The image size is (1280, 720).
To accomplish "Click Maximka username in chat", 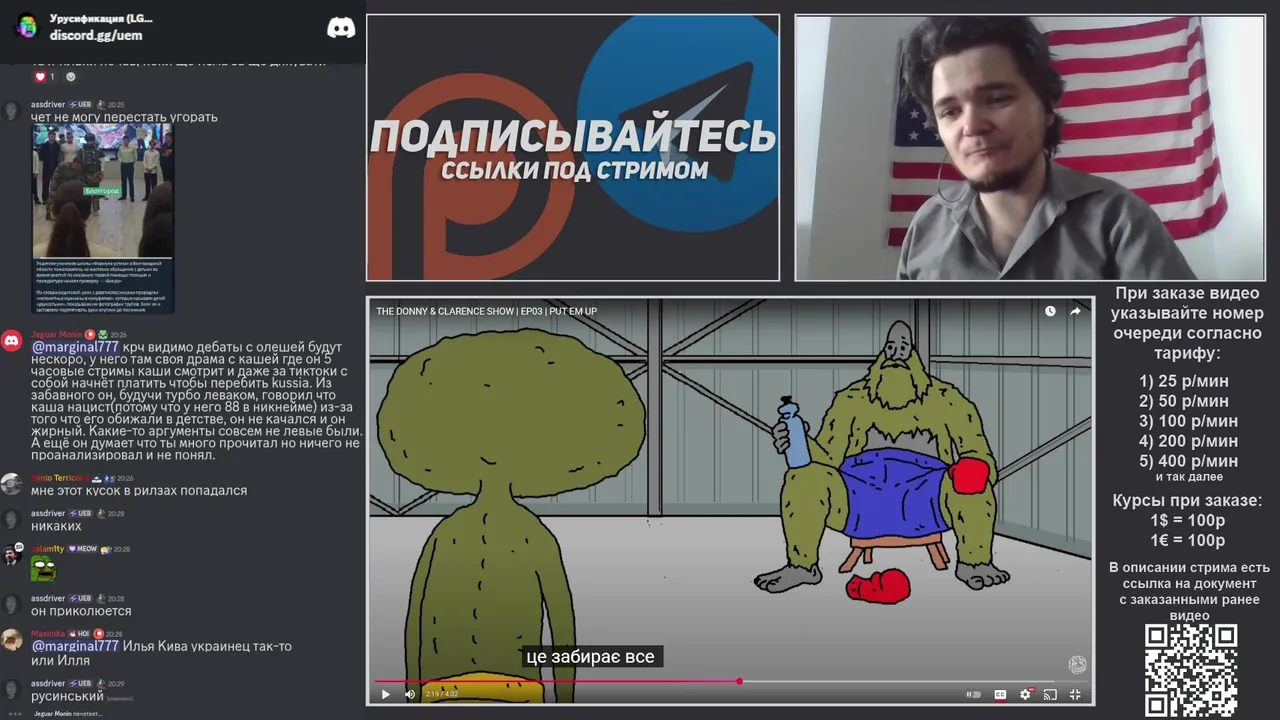I will click(x=48, y=634).
